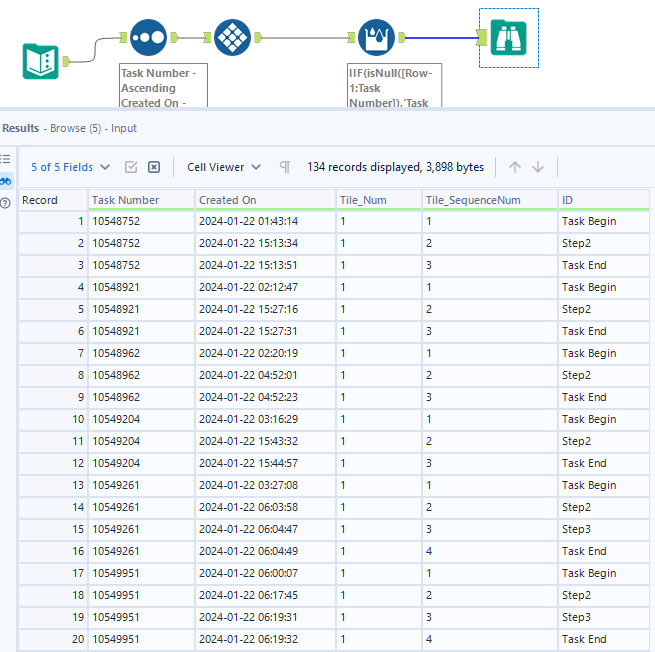This screenshot has width=655, height=652.
Task: Click the help question mark icon
Action: (5, 203)
